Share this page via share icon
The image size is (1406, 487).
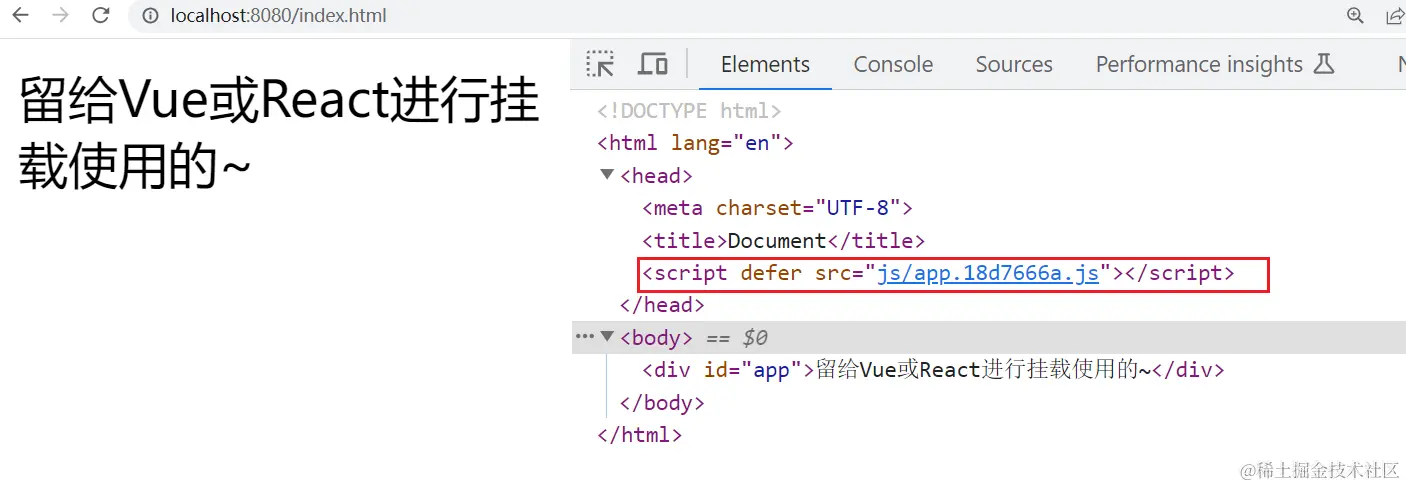point(1394,15)
